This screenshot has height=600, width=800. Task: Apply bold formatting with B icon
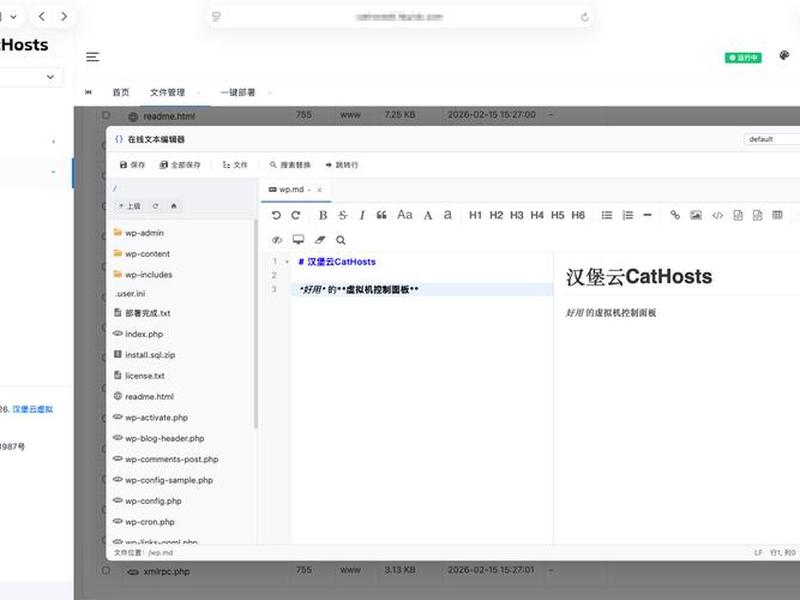[x=322, y=215]
